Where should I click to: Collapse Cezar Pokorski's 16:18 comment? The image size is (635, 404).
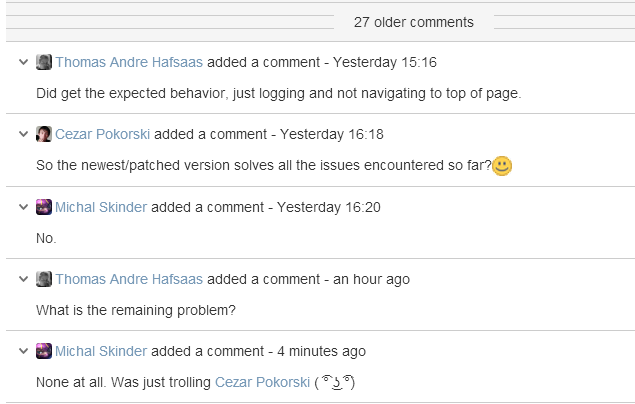[x=23, y=134]
